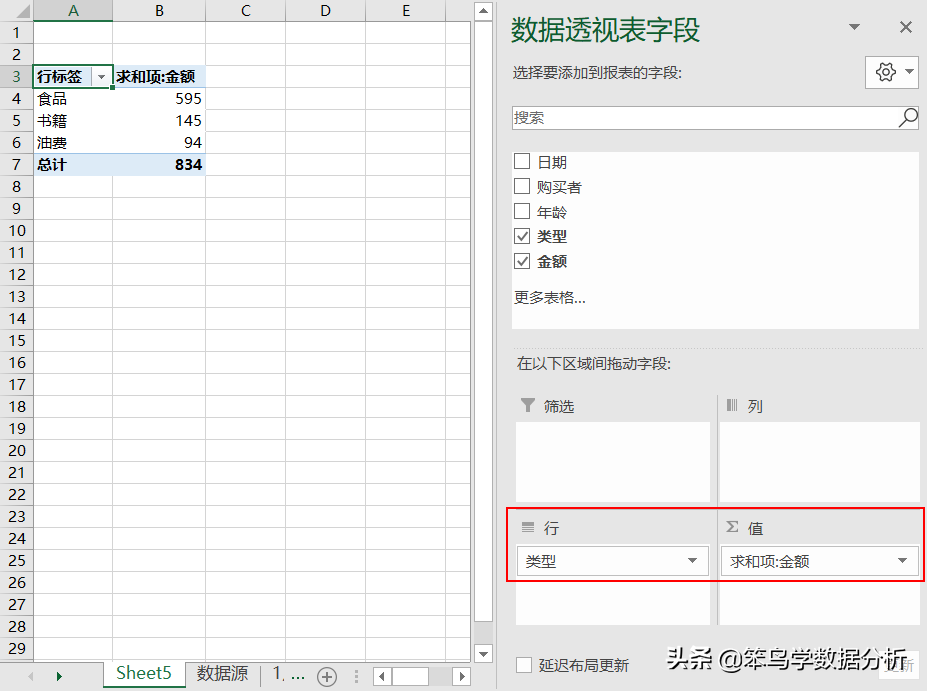Click the empty 列 columns area box
The width and height of the screenshot is (927, 691).
(x=819, y=462)
